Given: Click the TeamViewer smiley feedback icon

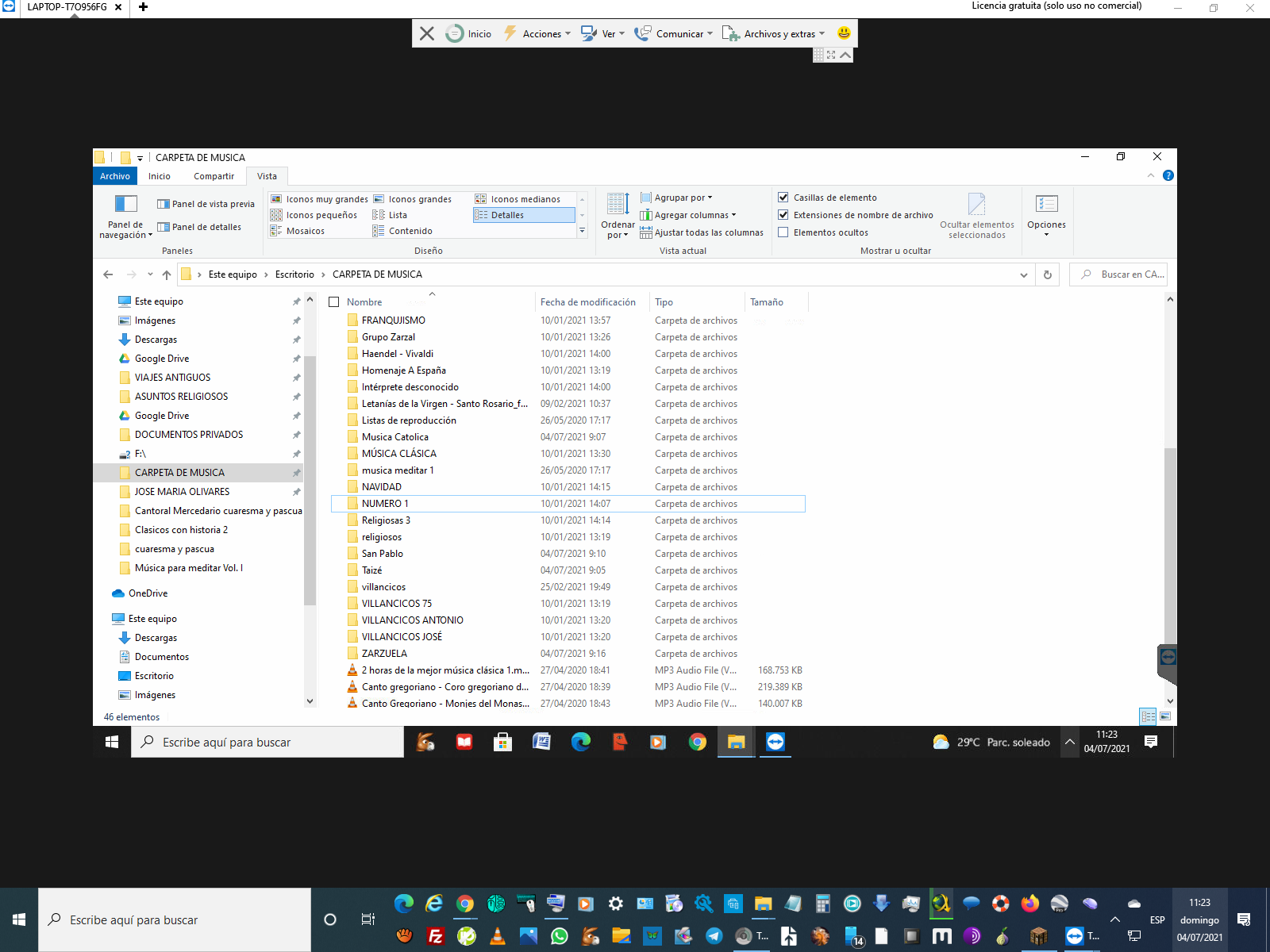Looking at the screenshot, I should pyautogui.click(x=844, y=33).
